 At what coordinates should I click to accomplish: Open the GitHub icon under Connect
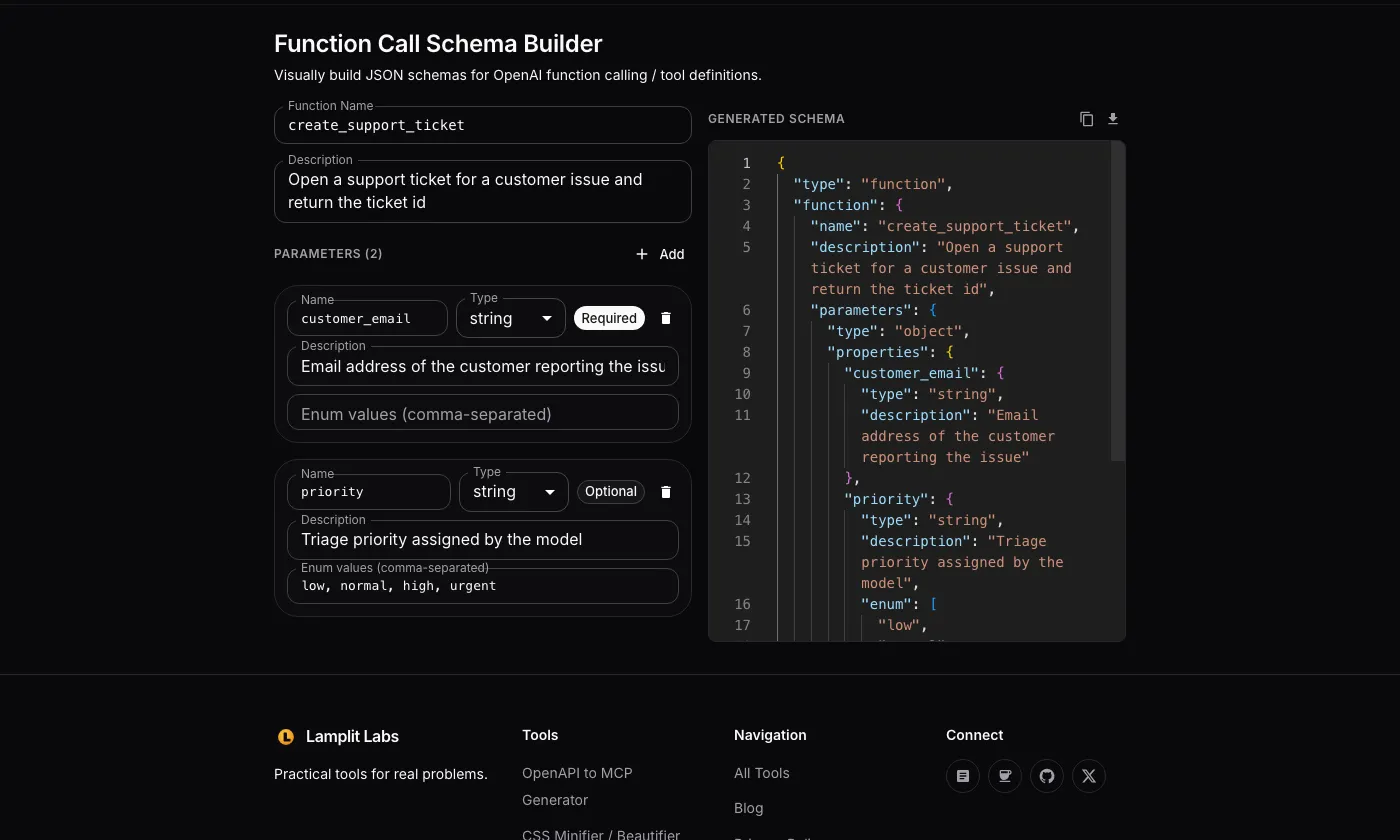pos(1047,776)
